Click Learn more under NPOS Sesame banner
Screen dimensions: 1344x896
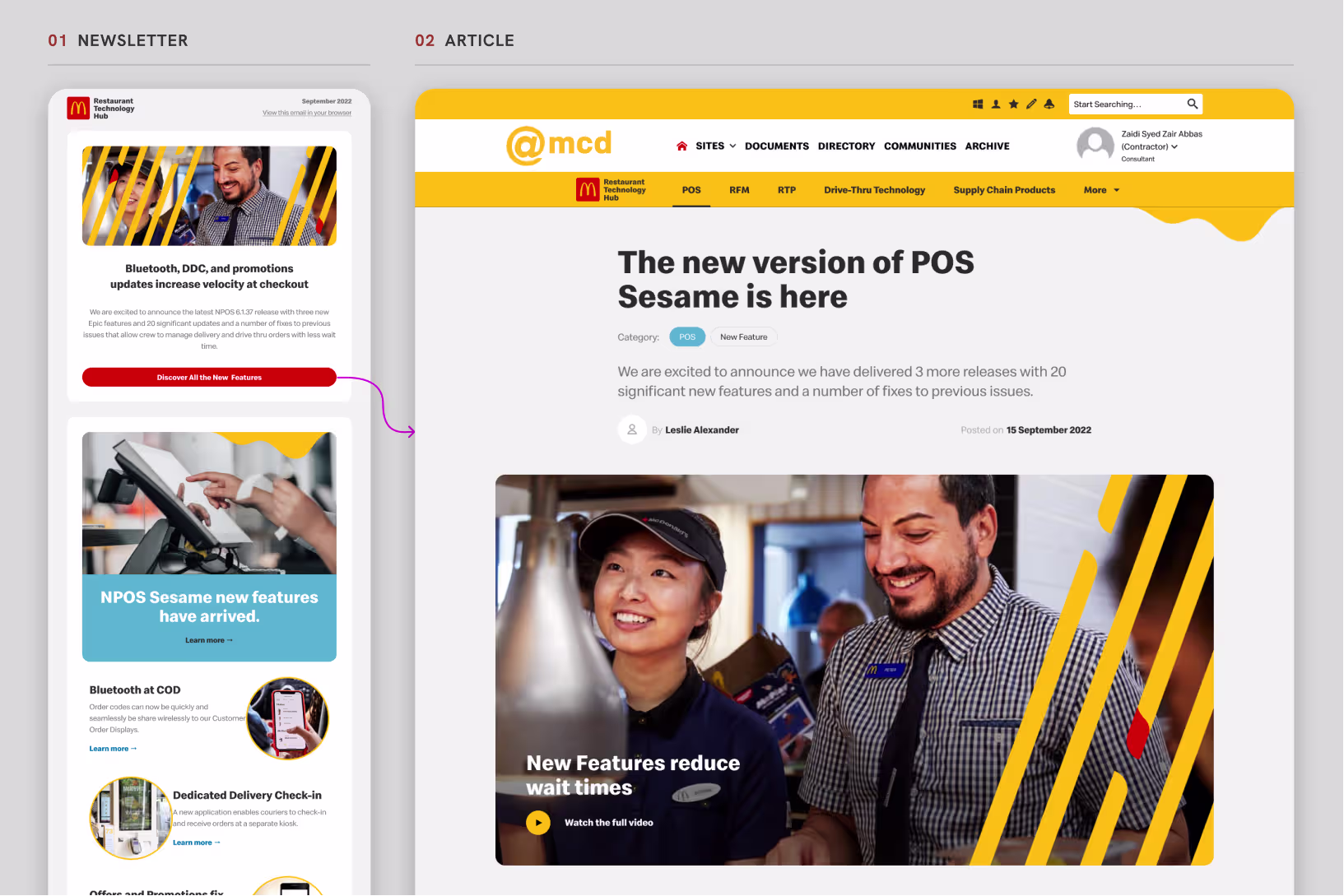click(x=209, y=640)
